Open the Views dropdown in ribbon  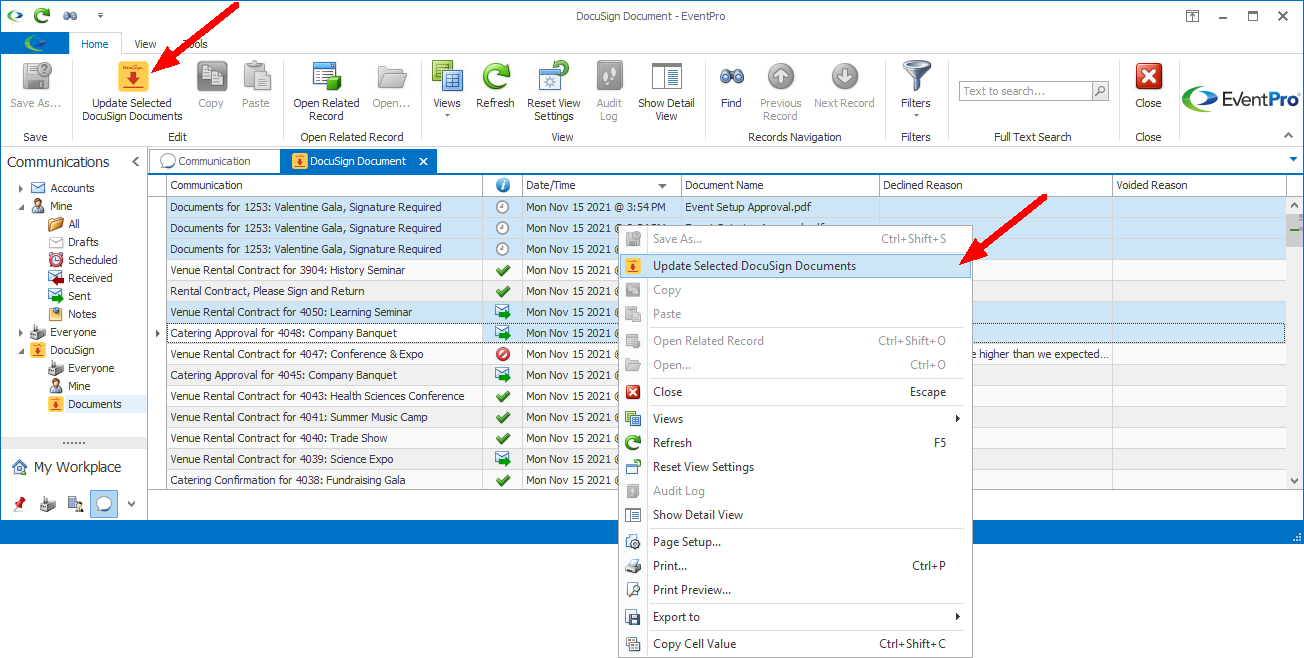pos(447,92)
